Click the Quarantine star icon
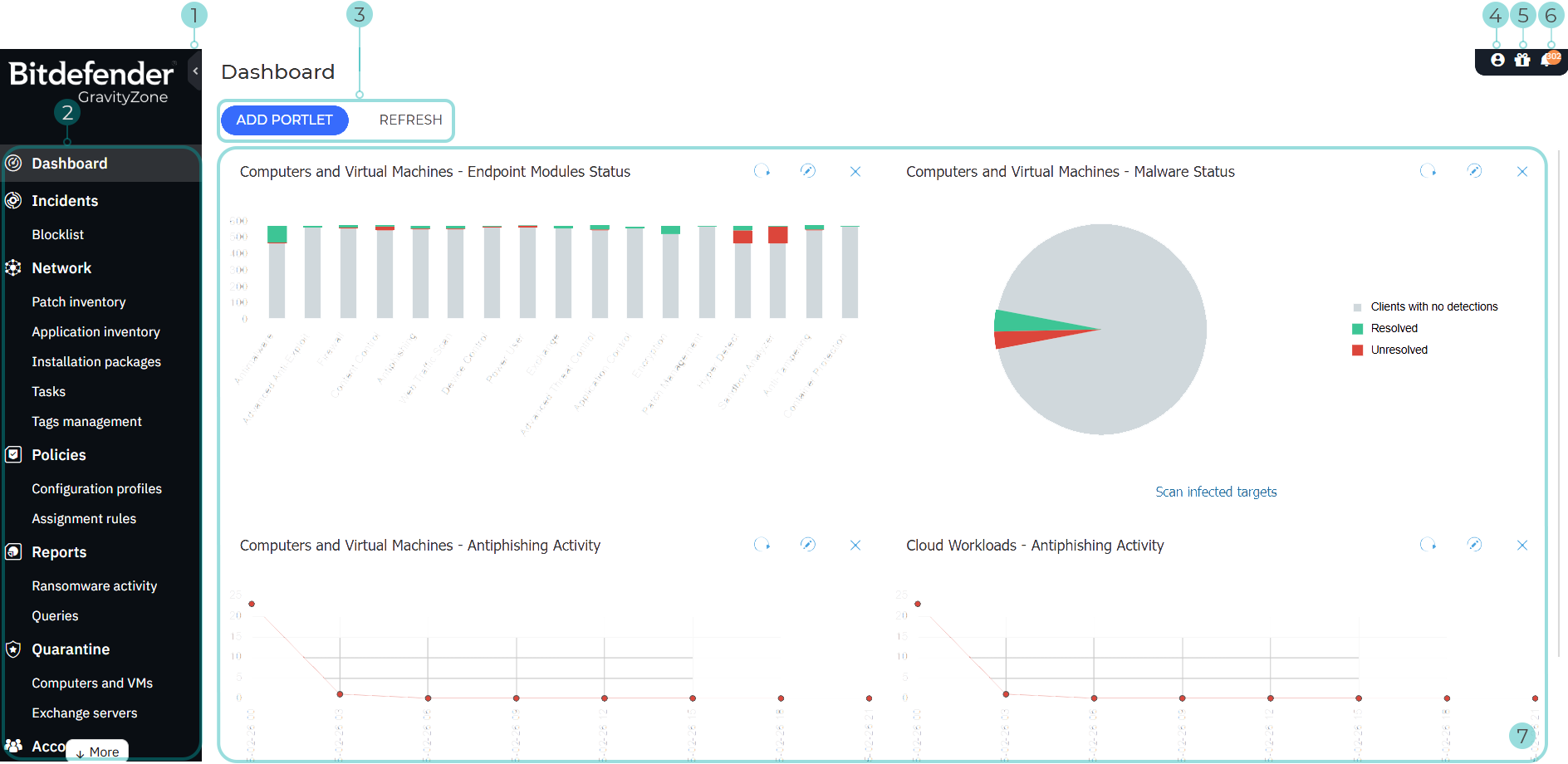The height and width of the screenshot is (764, 1568). click(13, 649)
